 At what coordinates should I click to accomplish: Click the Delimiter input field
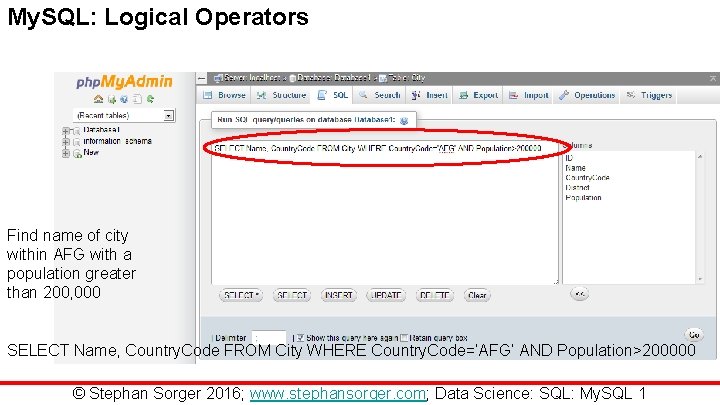coord(269,338)
